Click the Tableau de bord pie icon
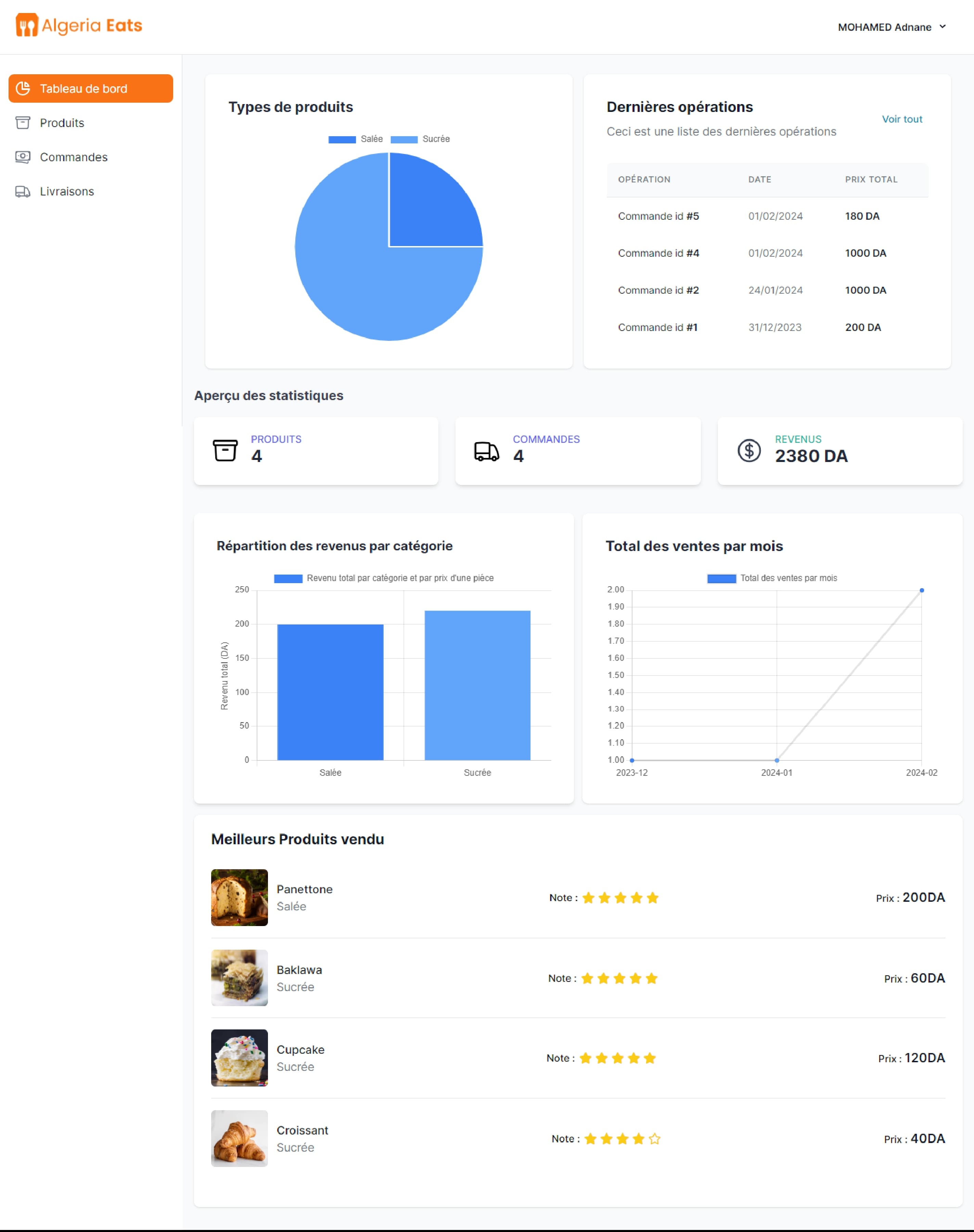Screen dimensions: 974x1232 pyautogui.click(x=23, y=88)
